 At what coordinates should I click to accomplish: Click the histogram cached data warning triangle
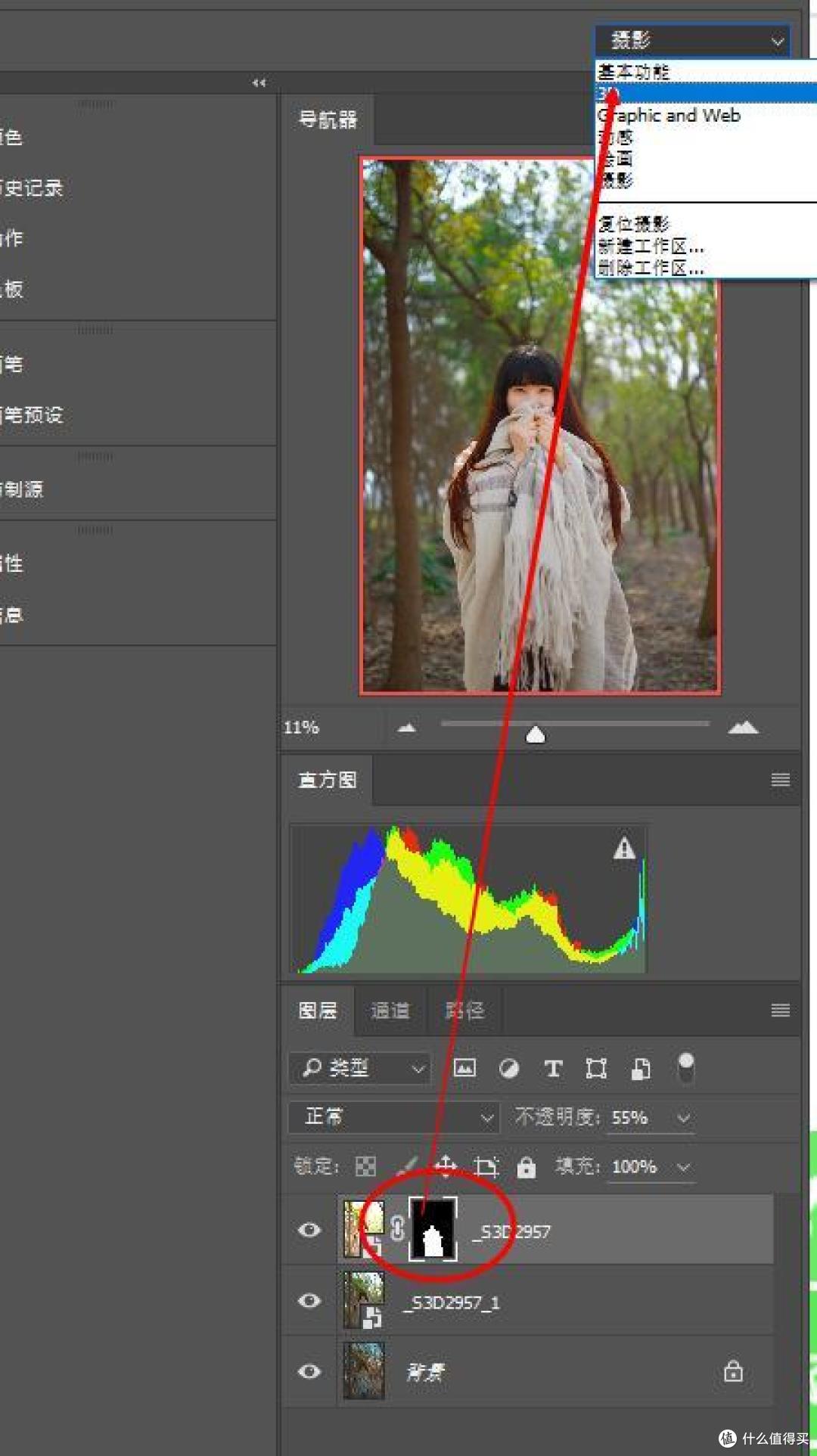[624, 849]
